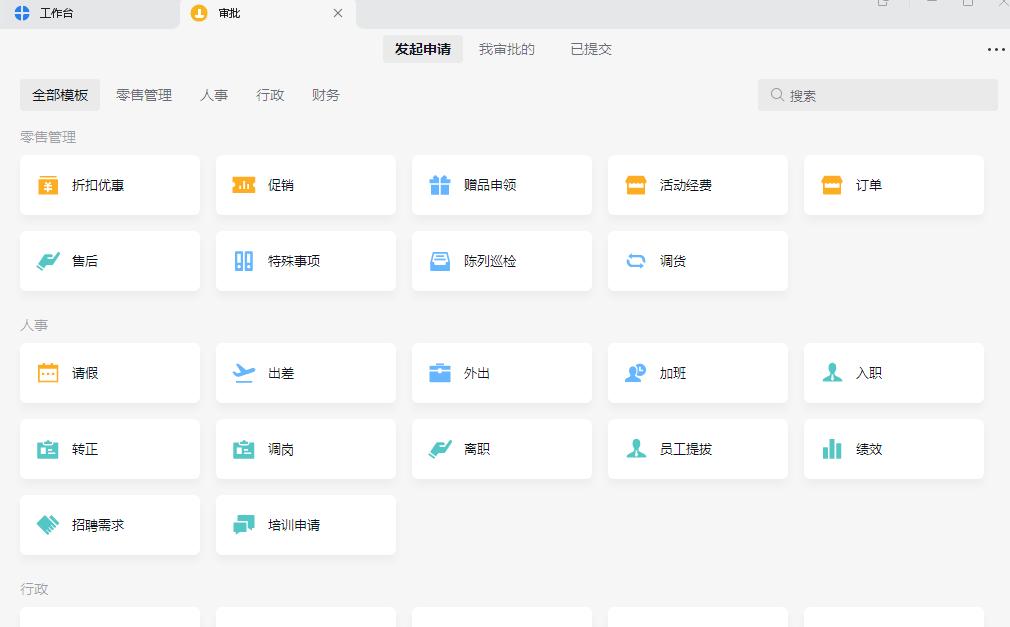
Task: Click the search input field
Action: tap(877, 95)
